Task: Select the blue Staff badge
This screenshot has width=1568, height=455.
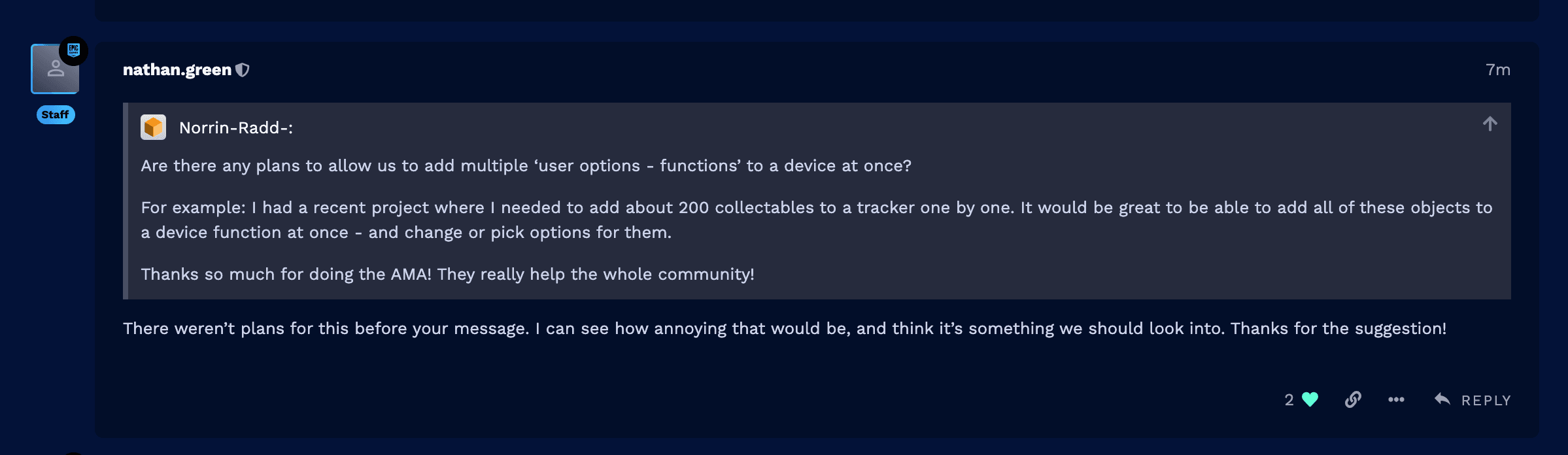Action: tap(56, 114)
